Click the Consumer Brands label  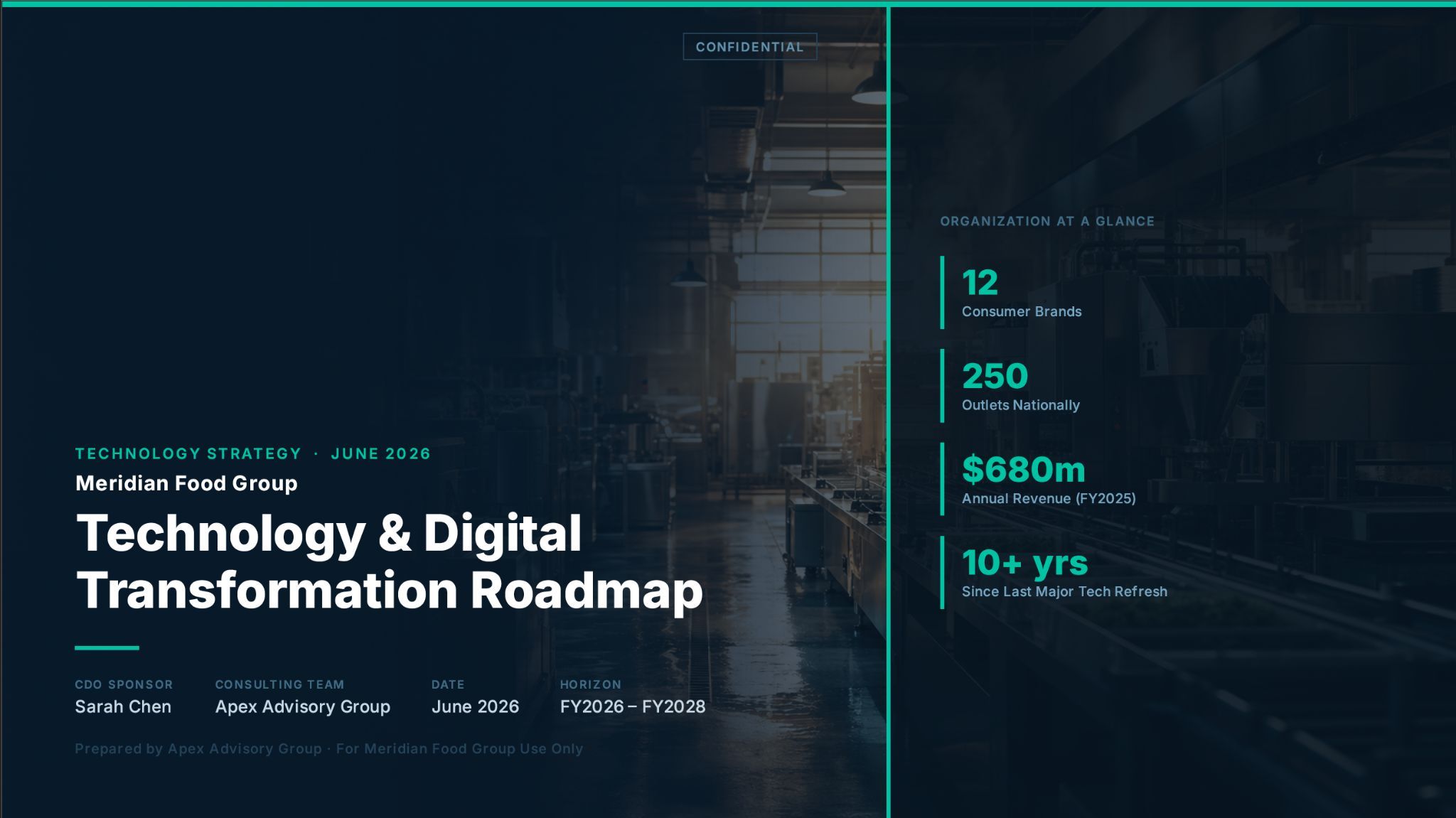(x=1022, y=311)
